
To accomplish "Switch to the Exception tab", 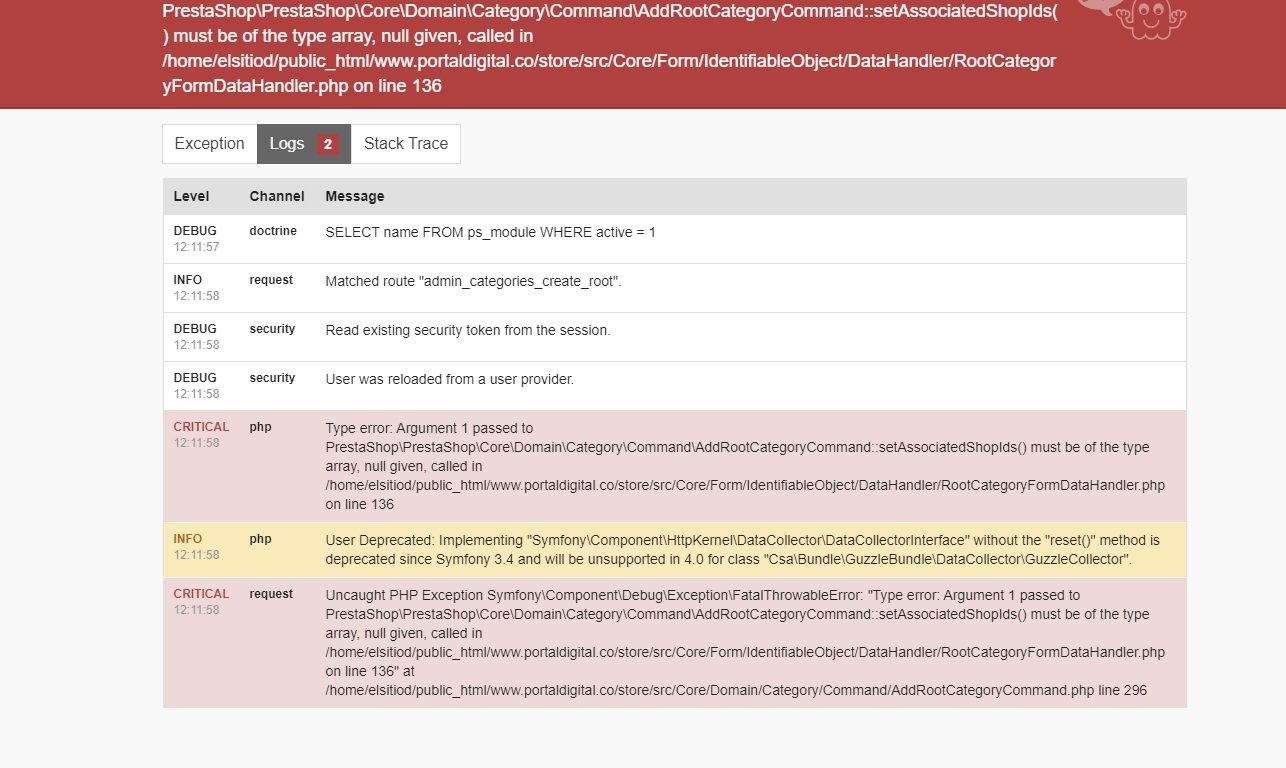I will pyautogui.click(x=209, y=144).
